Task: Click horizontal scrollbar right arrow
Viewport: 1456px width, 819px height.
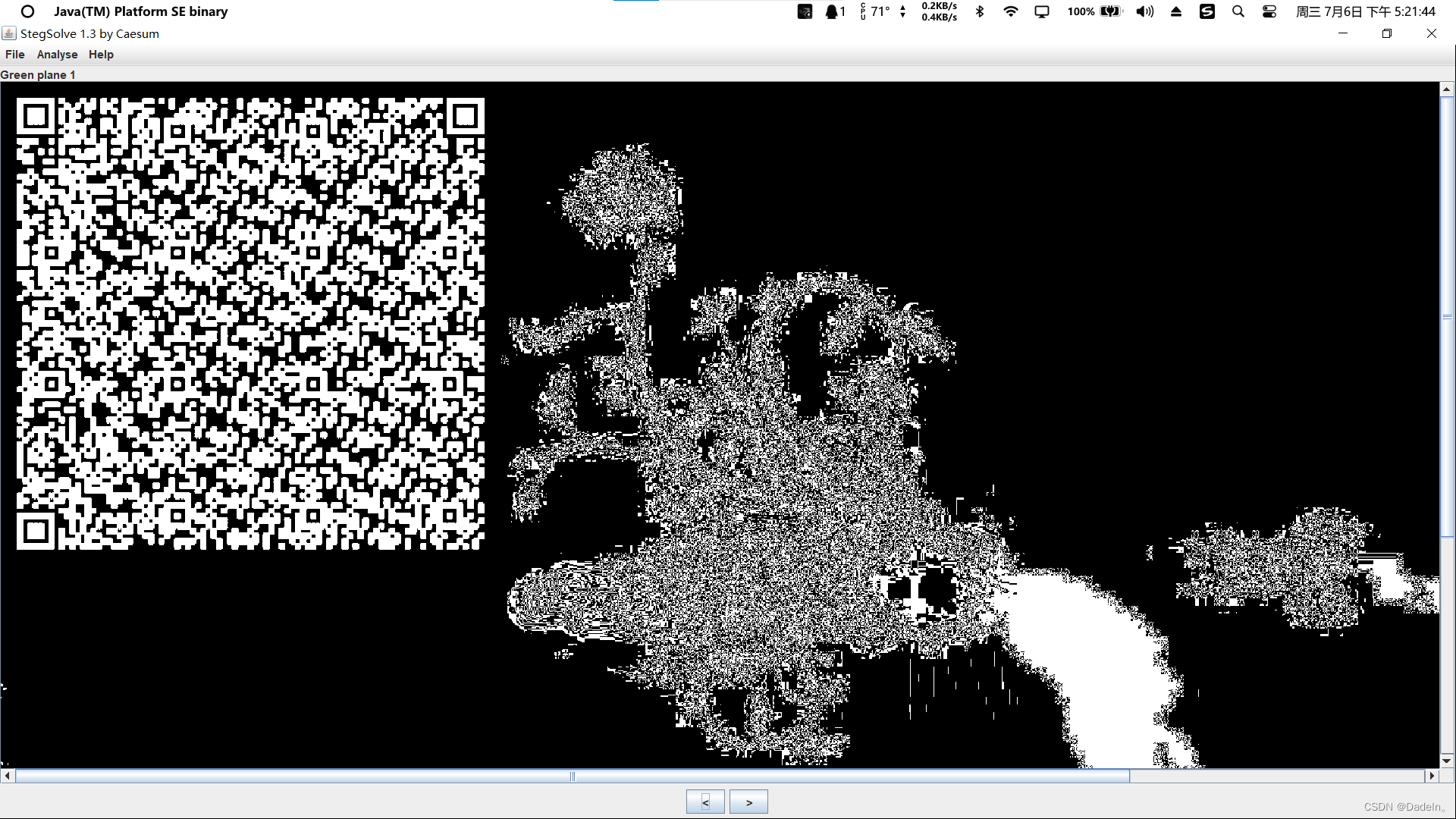Action: click(x=1431, y=776)
